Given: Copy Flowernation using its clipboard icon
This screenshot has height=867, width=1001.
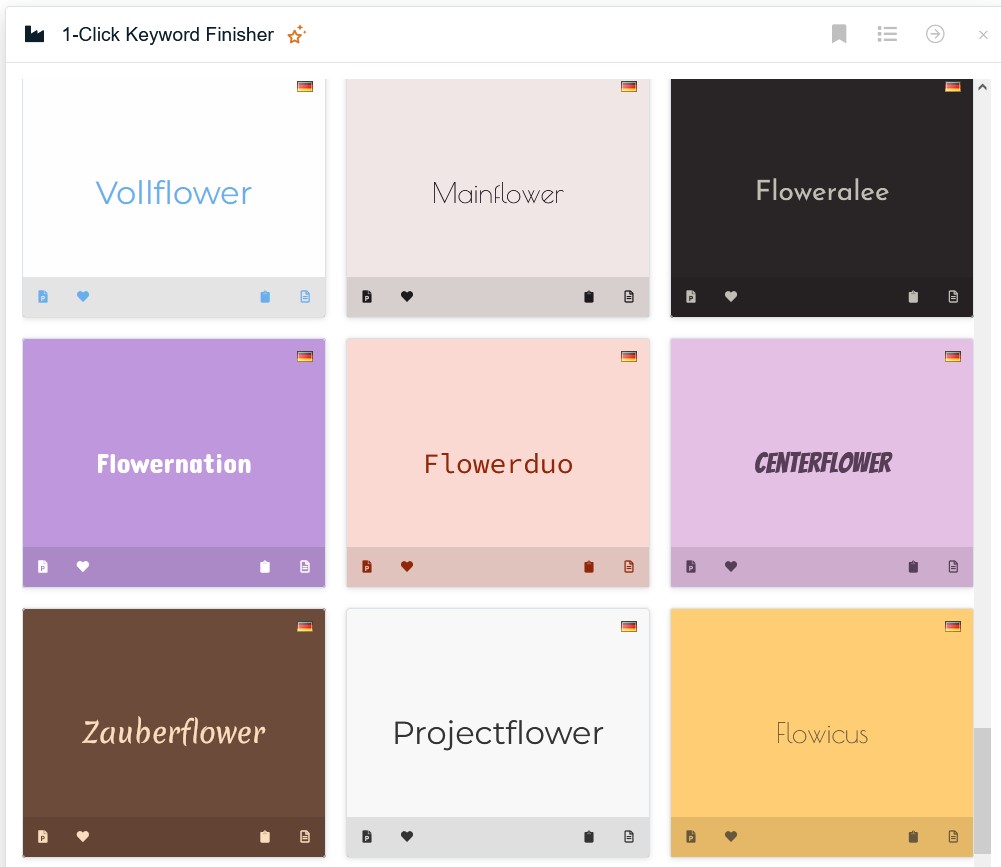Looking at the screenshot, I should 264,566.
